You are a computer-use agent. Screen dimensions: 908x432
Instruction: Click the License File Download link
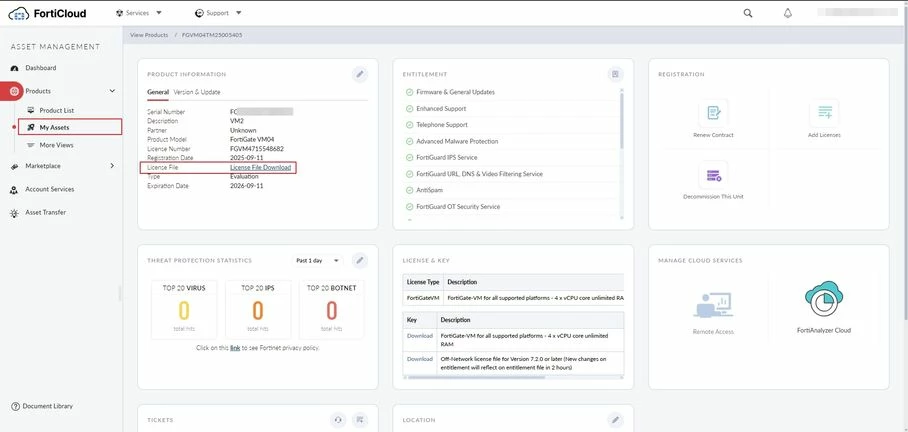click(x=260, y=167)
